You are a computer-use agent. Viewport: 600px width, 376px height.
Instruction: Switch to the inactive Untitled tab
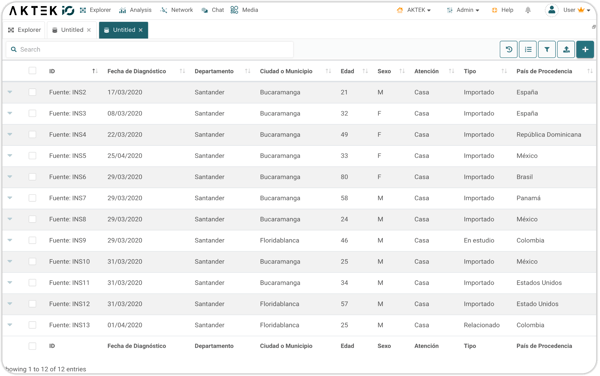click(x=72, y=30)
